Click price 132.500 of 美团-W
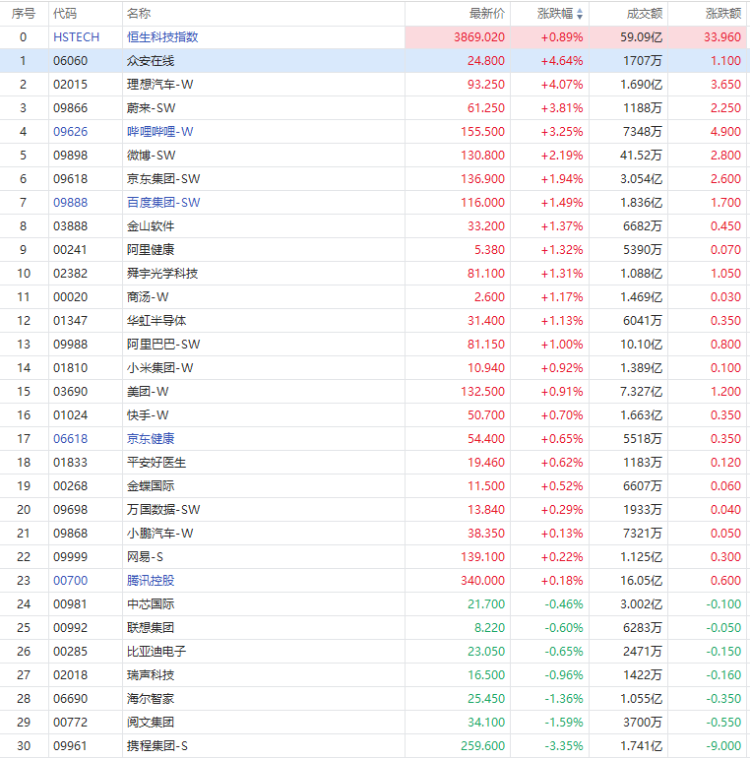Screen dimensions: 750x759 pos(482,392)
